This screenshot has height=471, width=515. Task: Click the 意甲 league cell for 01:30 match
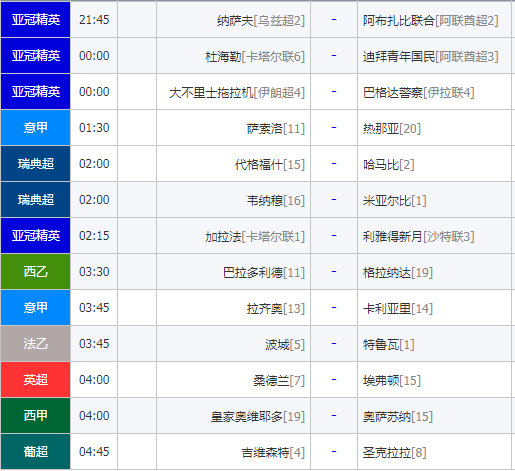(36, 128)
